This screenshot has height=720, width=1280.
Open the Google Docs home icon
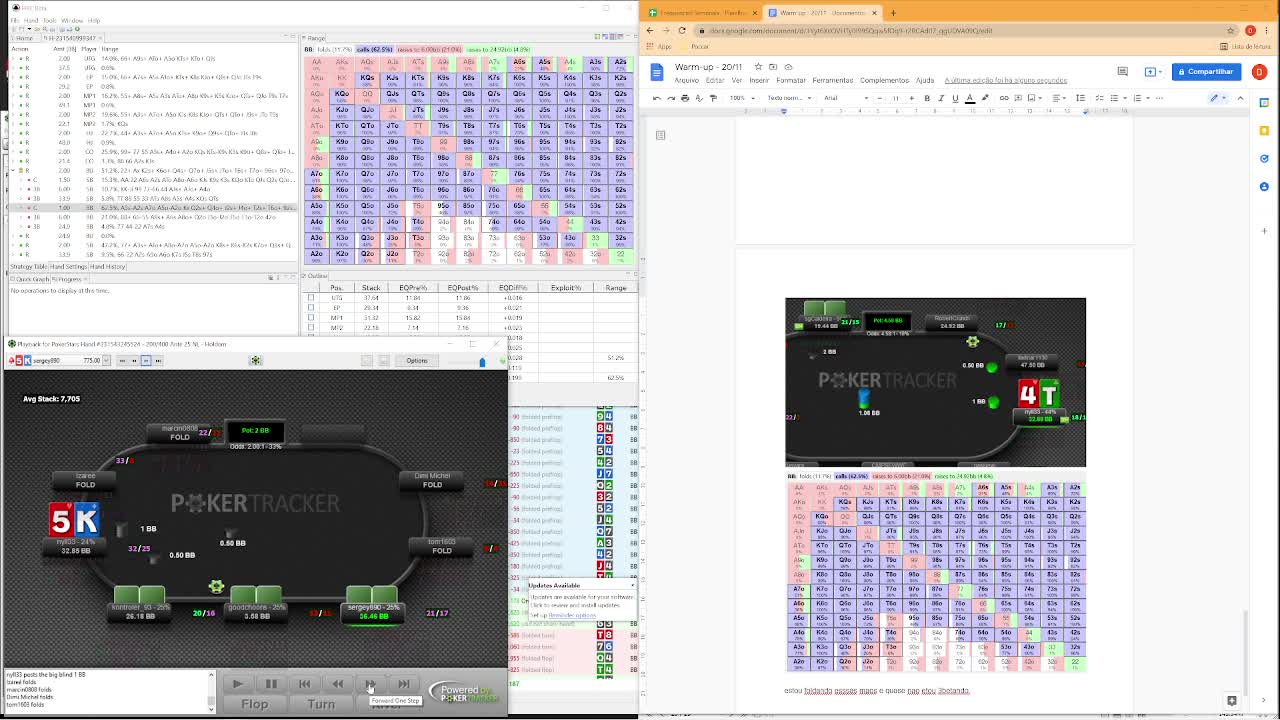point(657,72)
